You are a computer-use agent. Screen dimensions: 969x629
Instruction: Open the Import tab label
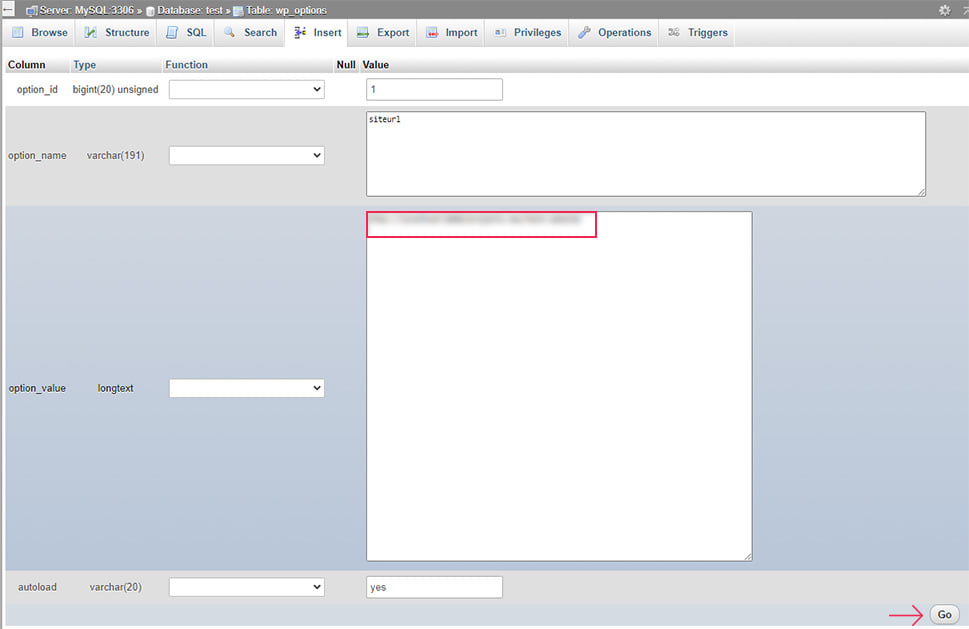(461, 32)
